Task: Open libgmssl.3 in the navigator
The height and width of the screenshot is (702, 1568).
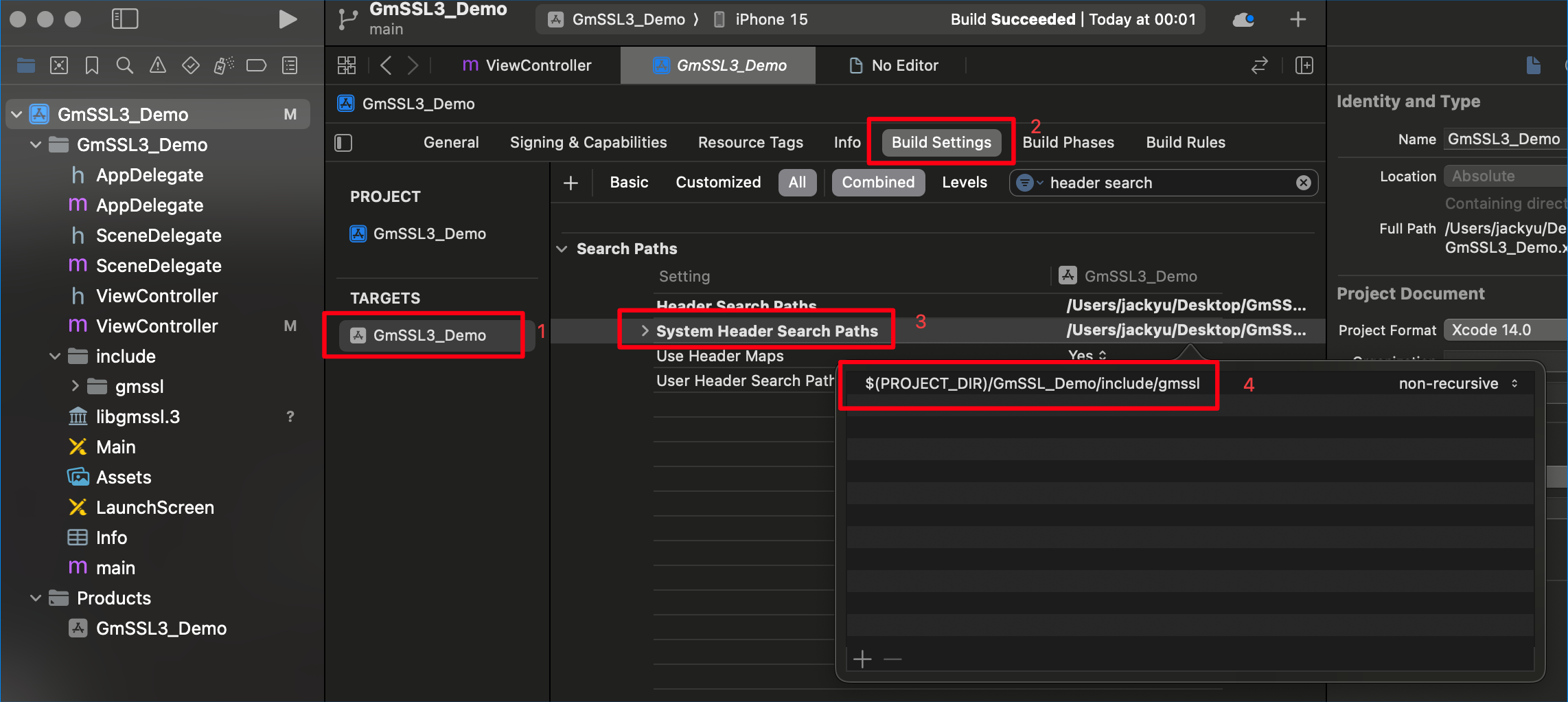Action: pyautogui.click(x=137, y=416)
